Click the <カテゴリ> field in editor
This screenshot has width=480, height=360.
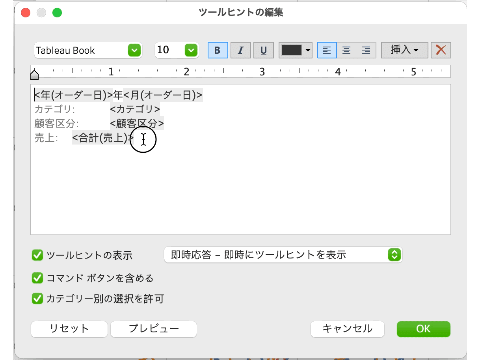[x=135, y=109]
